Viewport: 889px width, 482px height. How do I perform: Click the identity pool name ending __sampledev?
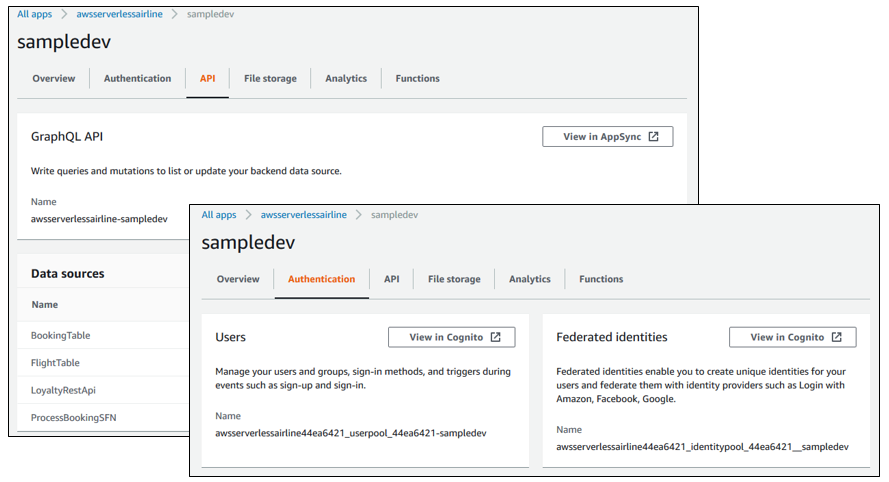click(x=702, y=447)
